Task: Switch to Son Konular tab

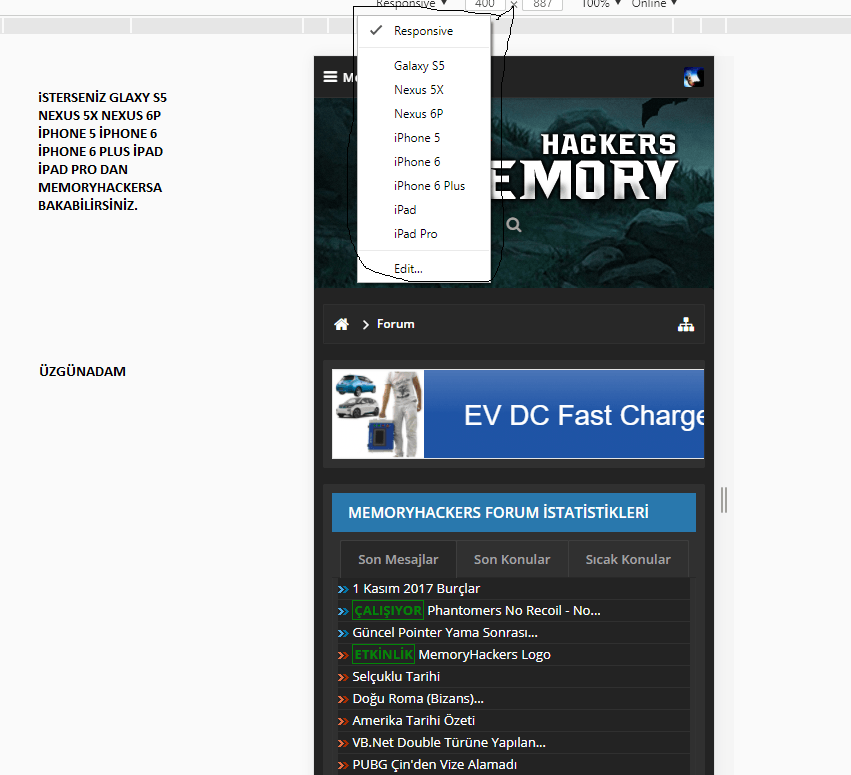Action: point(512,559)
